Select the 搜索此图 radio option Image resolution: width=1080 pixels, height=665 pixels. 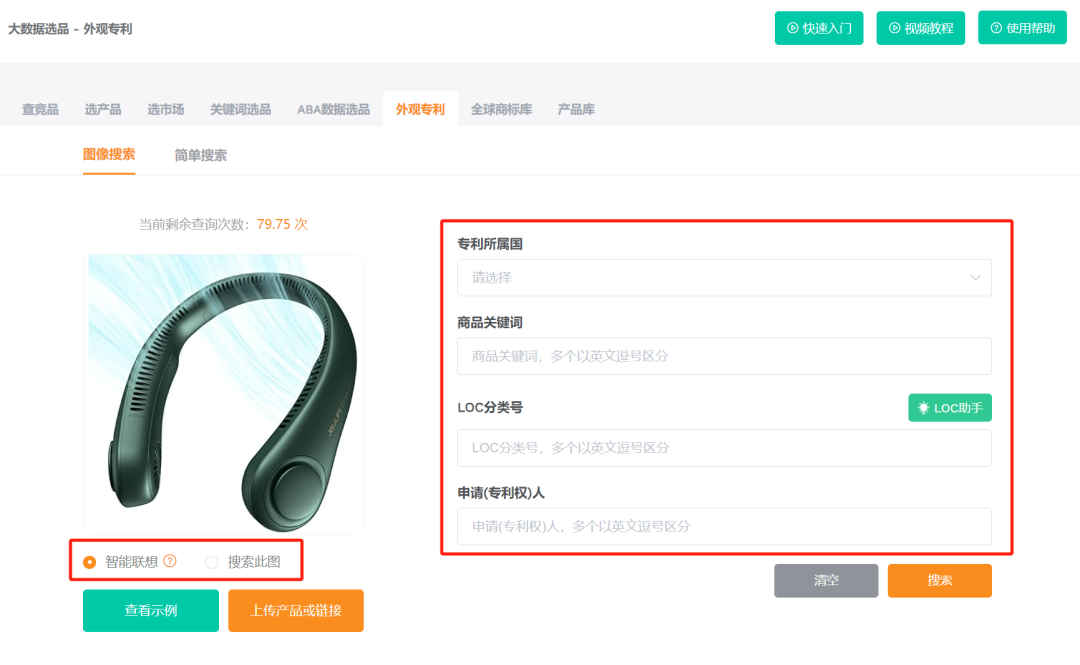click(x=212, y=562)
